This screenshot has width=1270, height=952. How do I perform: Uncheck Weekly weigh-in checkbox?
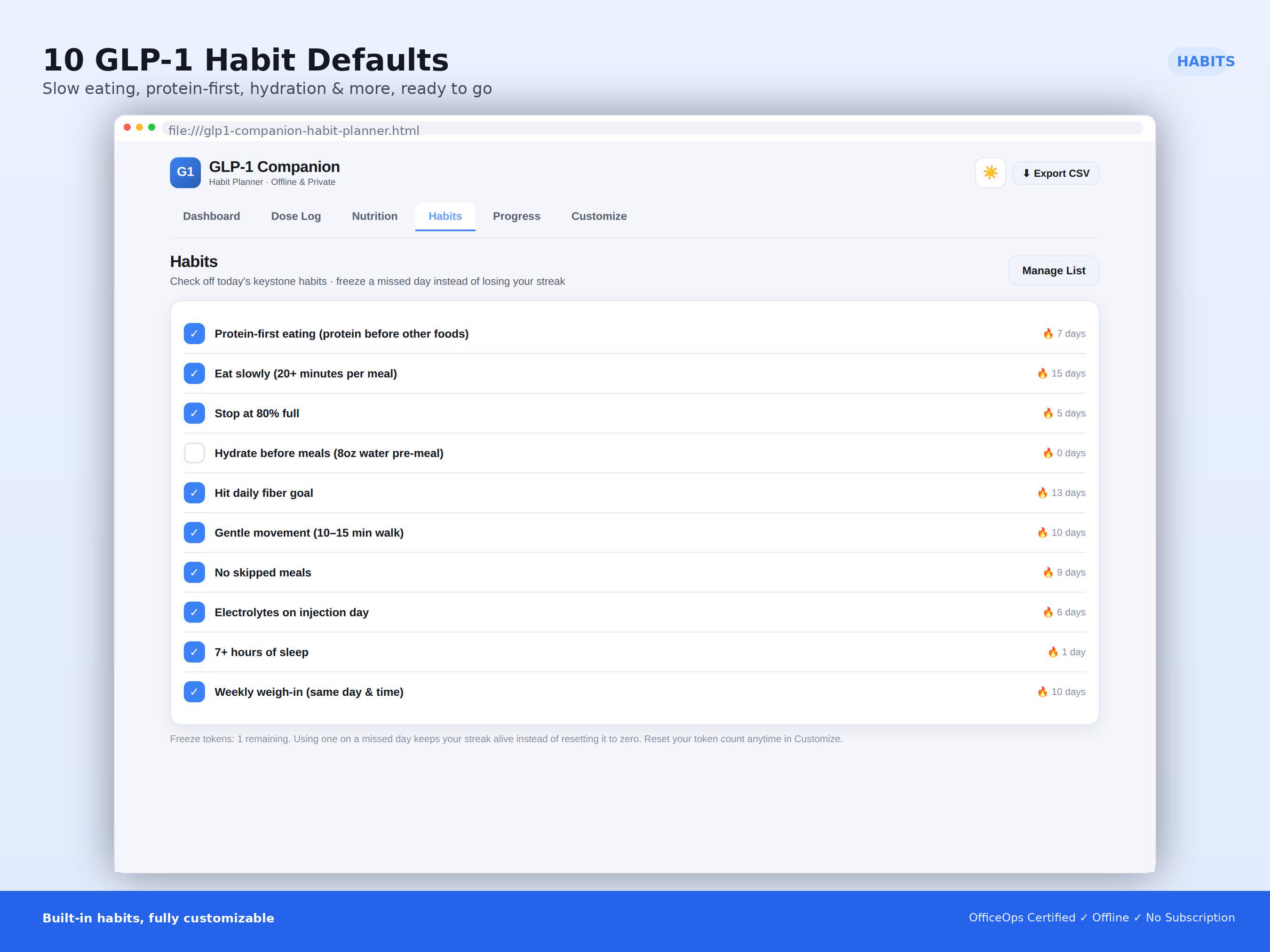(194, 692)
